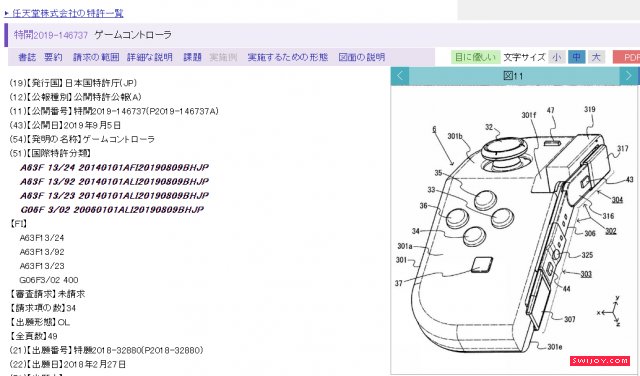Select FI entry G06F3/02 400

click(49, 280)
